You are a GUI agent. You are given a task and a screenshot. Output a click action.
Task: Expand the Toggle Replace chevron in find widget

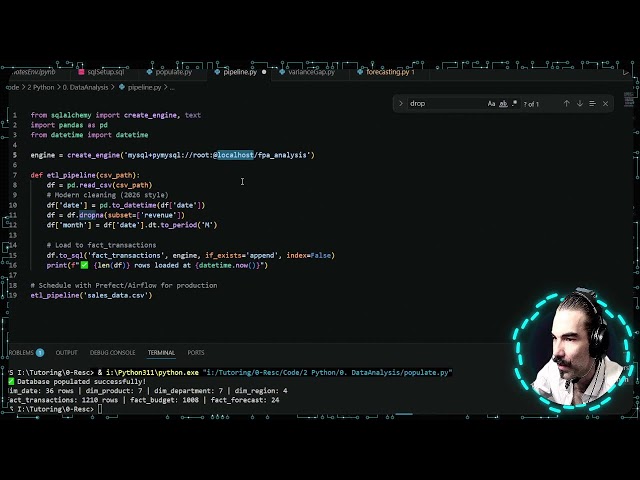click(x=400, y=104)
